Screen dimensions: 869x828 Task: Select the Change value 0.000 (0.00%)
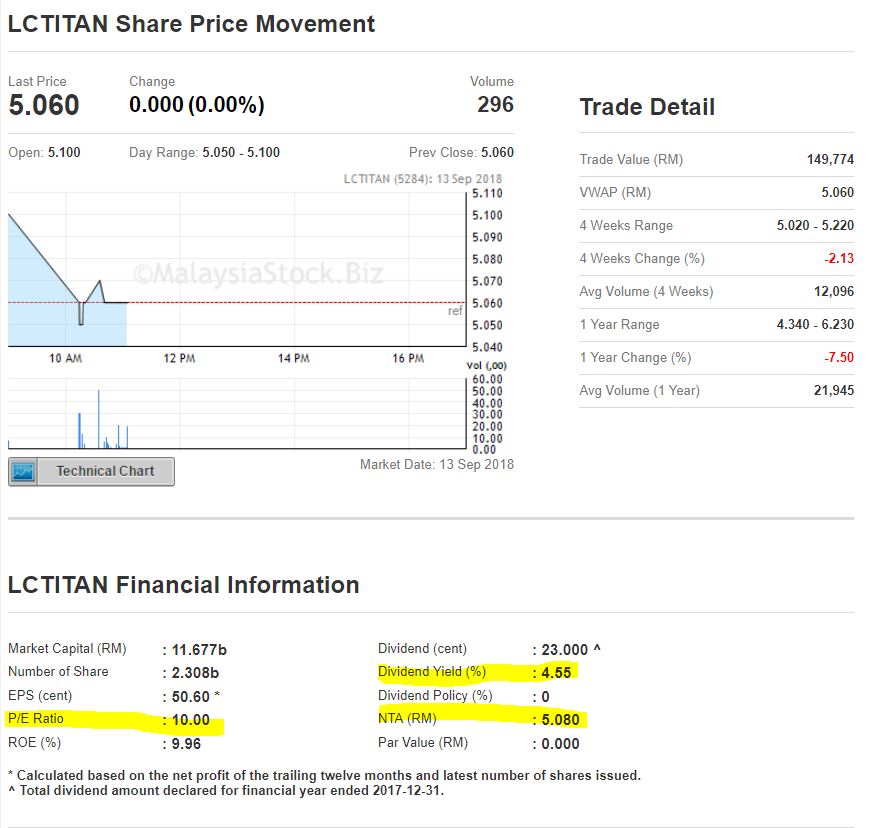pos(197,105)
